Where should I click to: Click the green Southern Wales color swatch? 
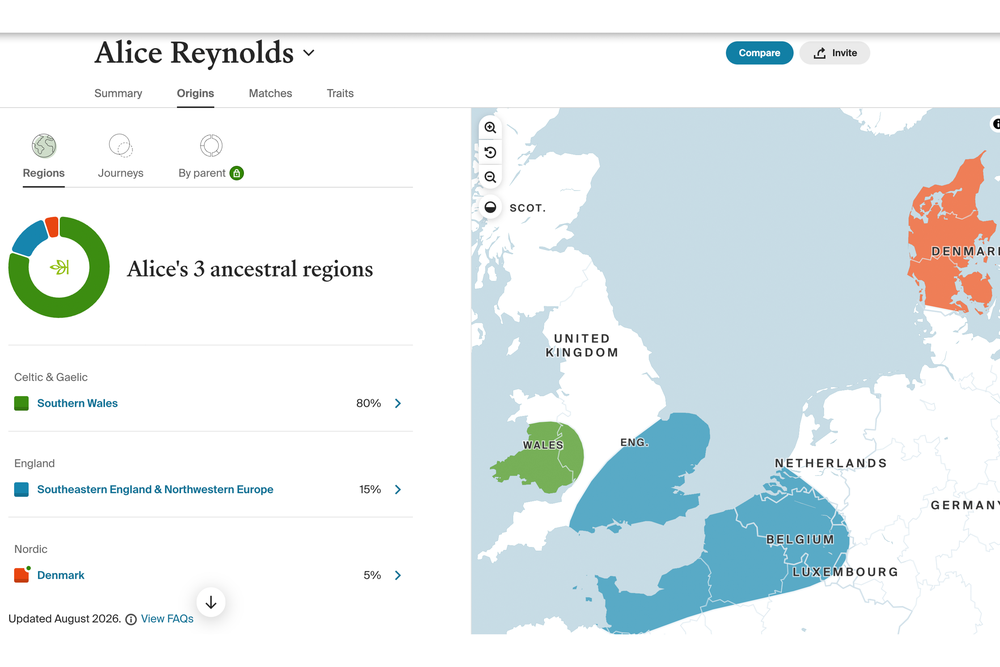point(22,403)
